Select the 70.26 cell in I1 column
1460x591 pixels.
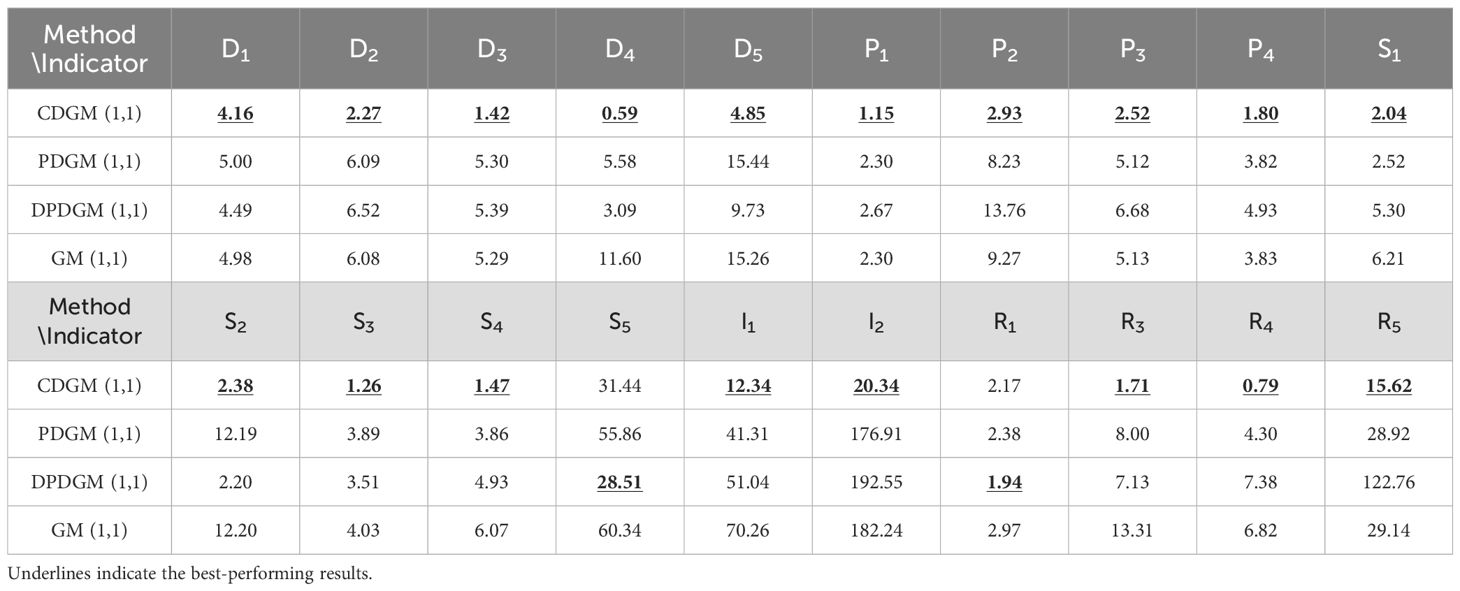[747, 530]
